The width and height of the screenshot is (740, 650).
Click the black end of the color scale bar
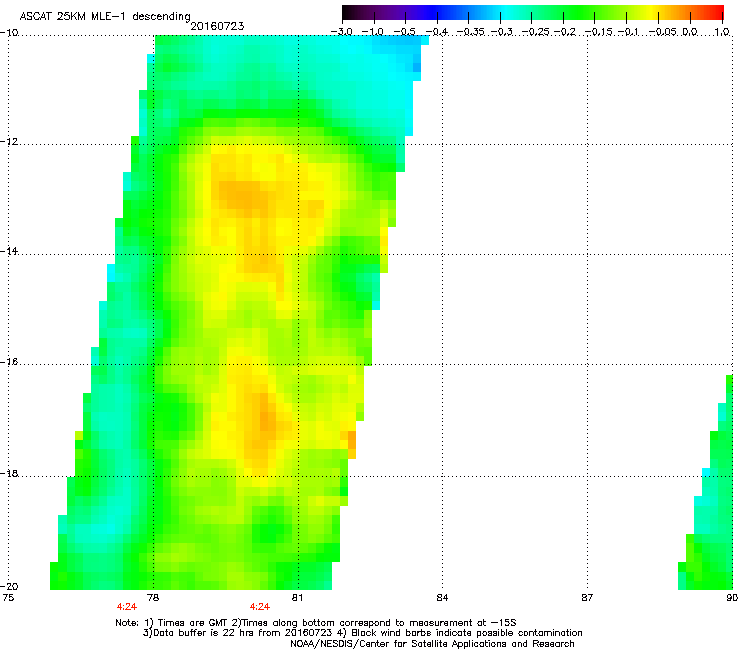pyautogui.click(x=350, y=12)
